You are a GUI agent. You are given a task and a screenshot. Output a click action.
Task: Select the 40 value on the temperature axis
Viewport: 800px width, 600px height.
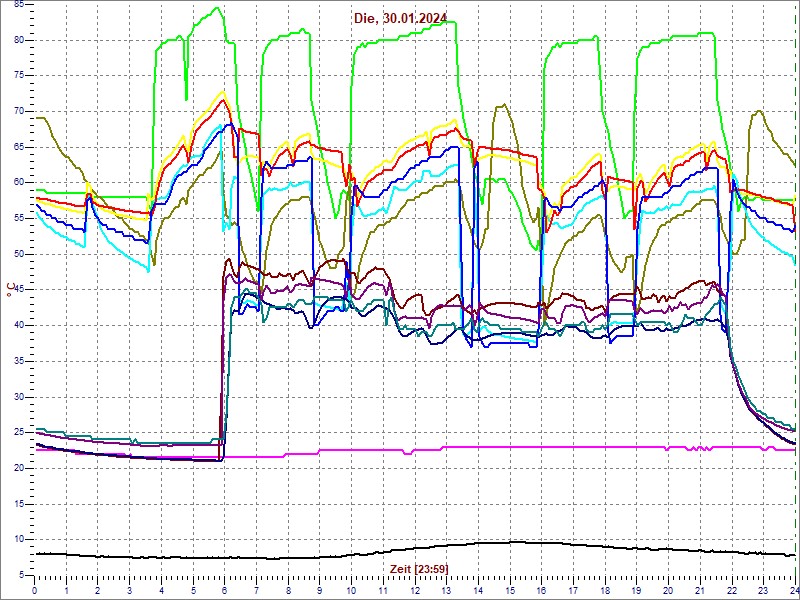pos(19,326)
